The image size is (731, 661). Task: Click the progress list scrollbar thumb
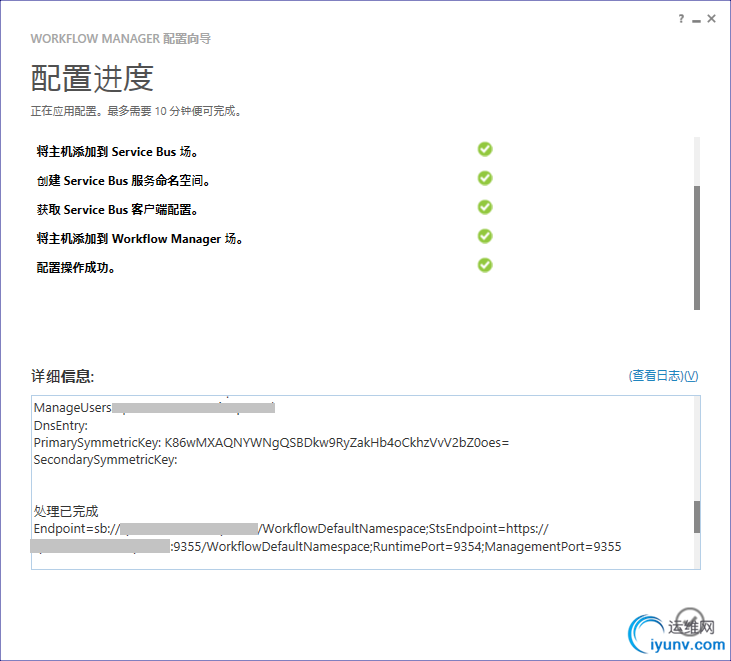click(697, 248)
